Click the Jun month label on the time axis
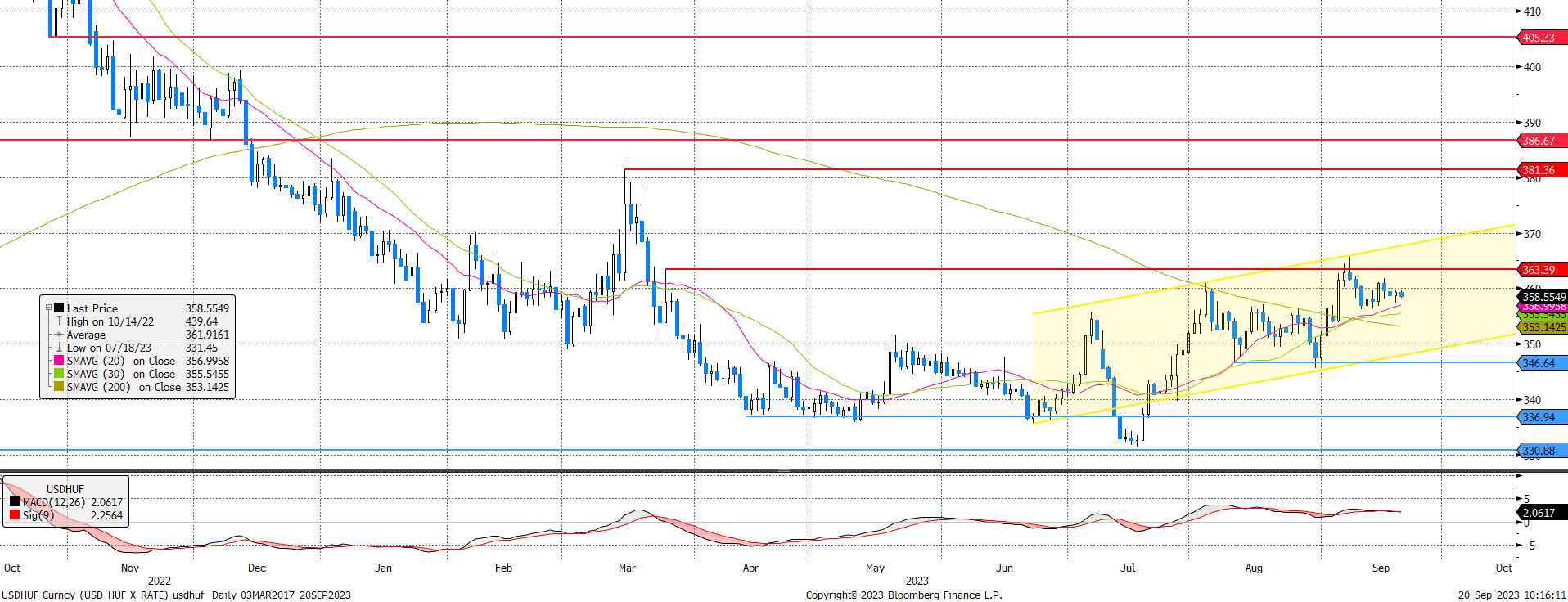Viewport: 1568px width, 602px height. click(x=1004, y=568)
